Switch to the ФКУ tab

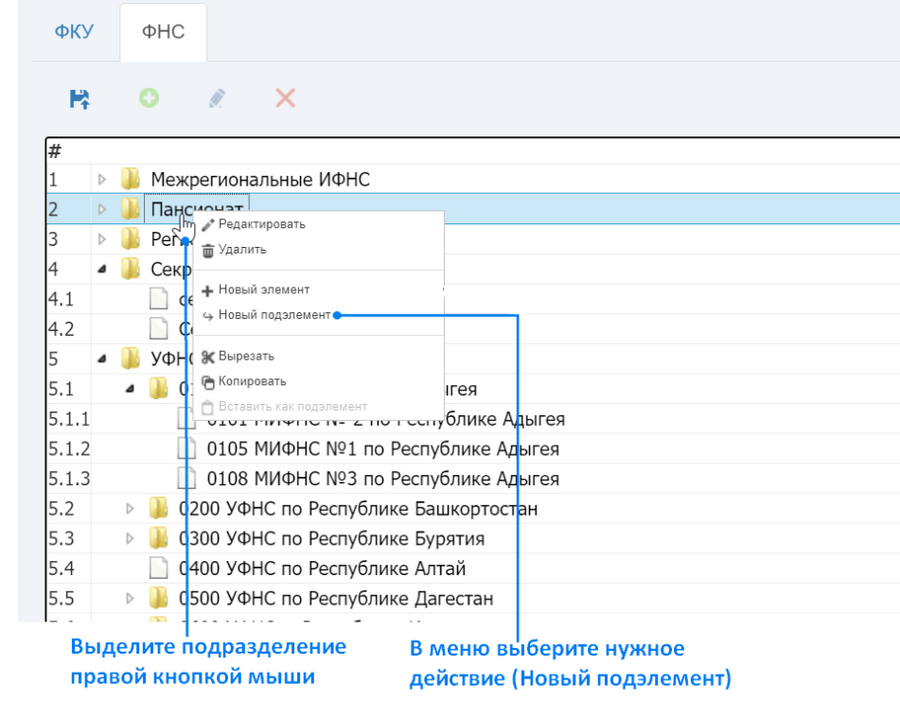click(74, 32)
